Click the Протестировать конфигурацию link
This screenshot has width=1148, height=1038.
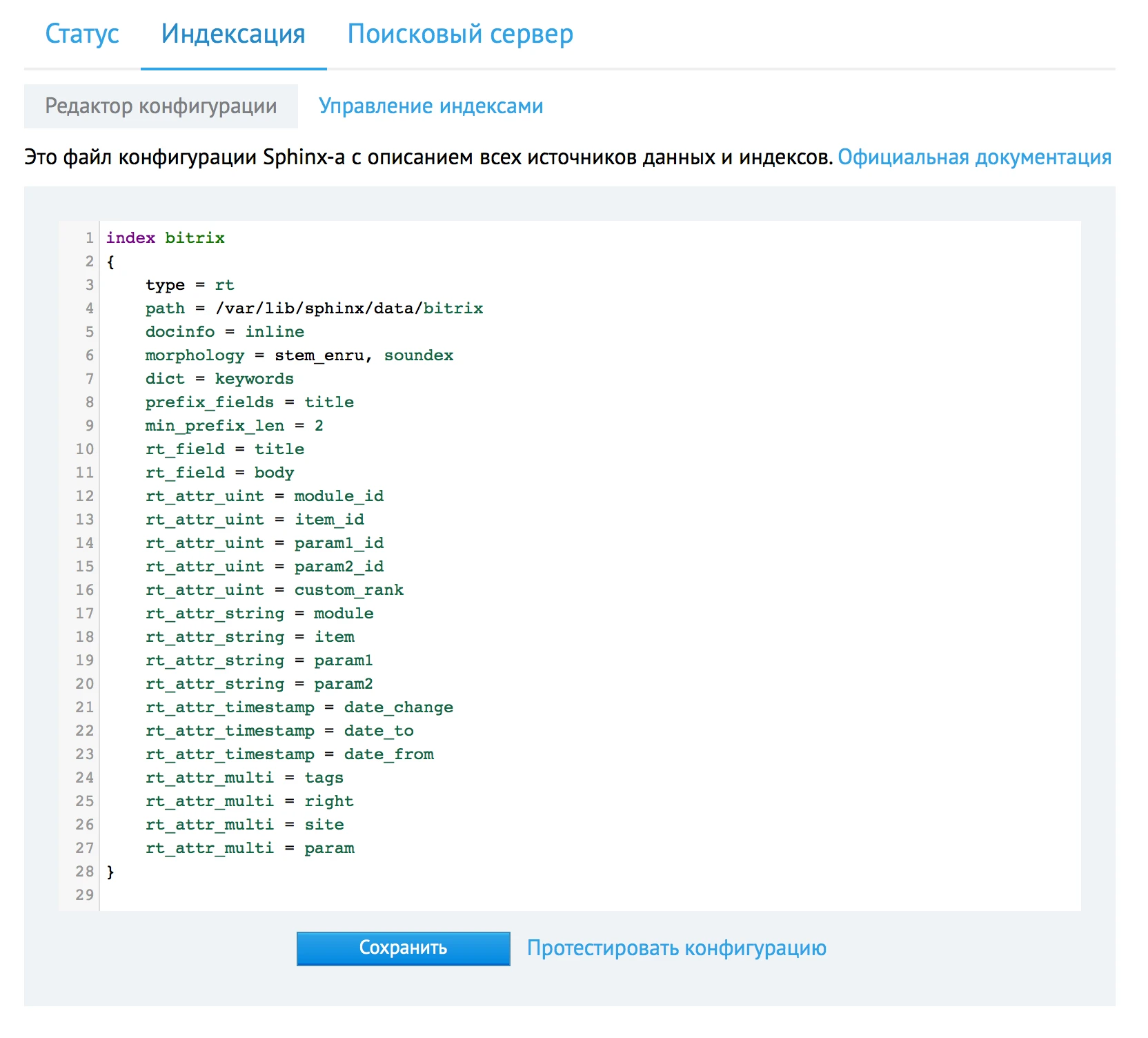[x=676, y=948]
